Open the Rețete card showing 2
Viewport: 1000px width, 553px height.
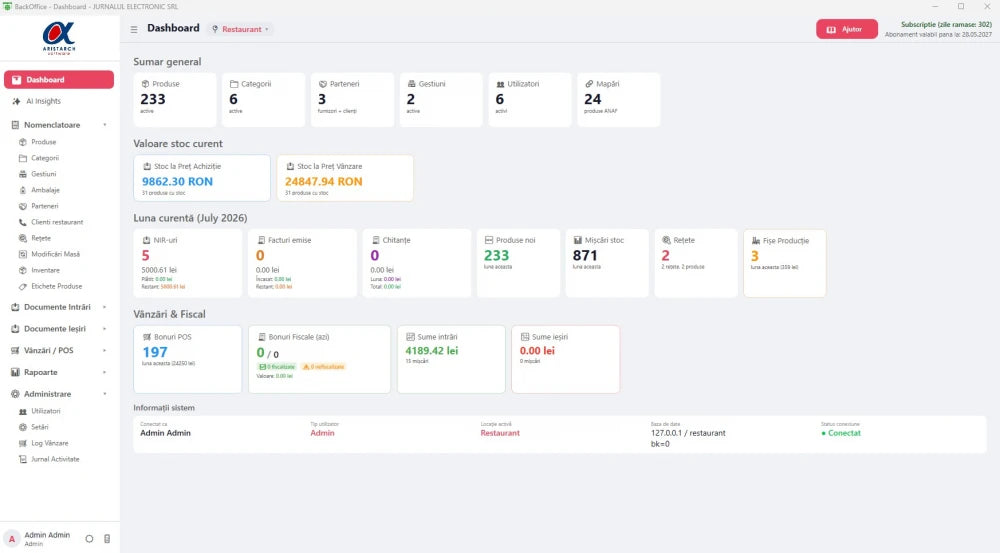(x=696, y=263)
